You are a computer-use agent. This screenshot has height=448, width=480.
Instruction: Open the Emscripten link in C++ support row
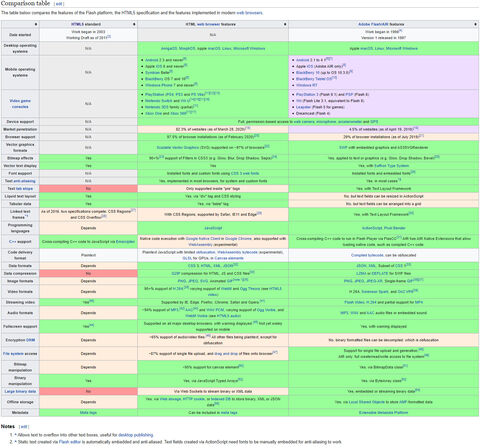click(x=125, y=242)
